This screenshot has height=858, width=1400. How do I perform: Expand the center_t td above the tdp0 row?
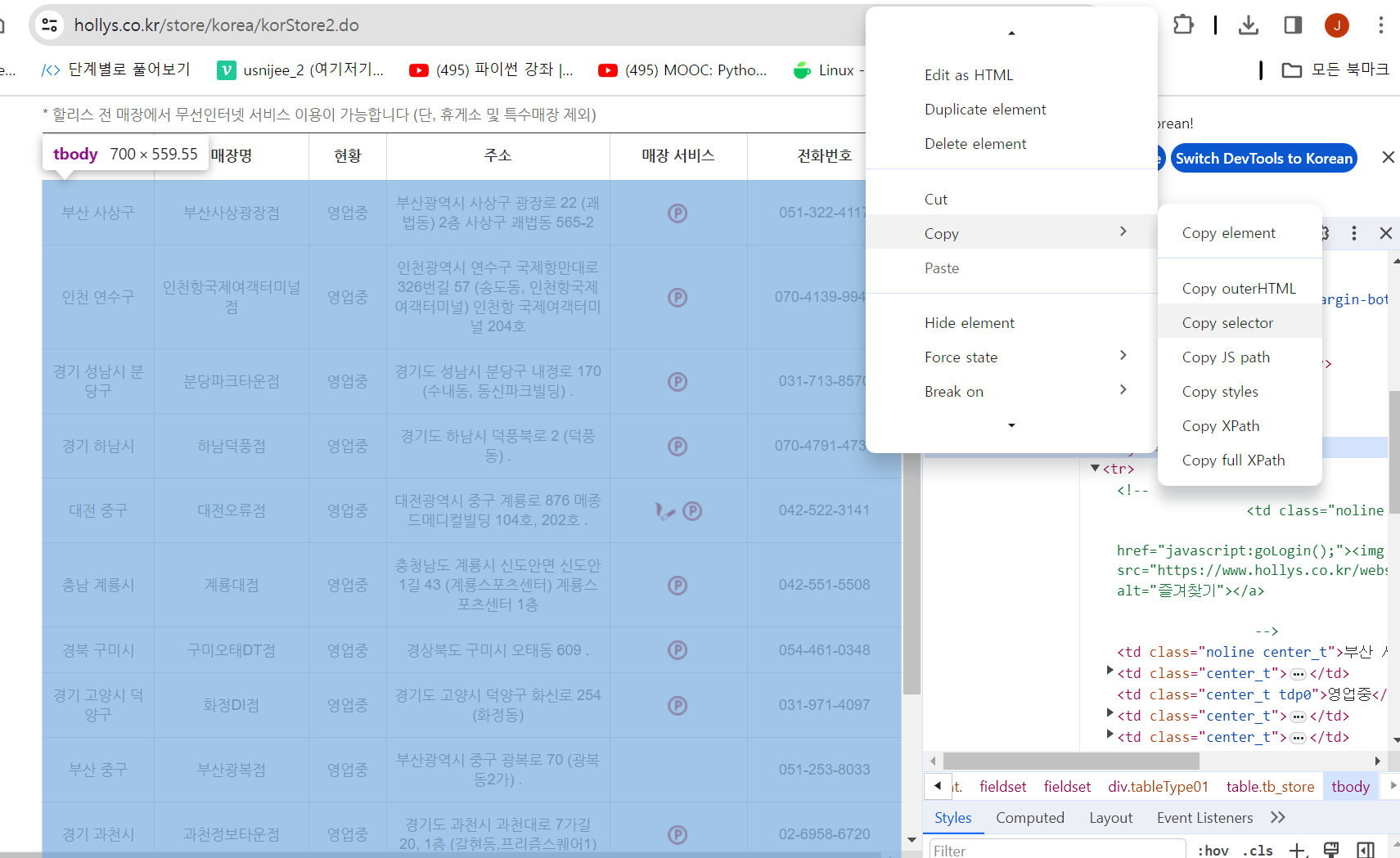coord(1110,672)
